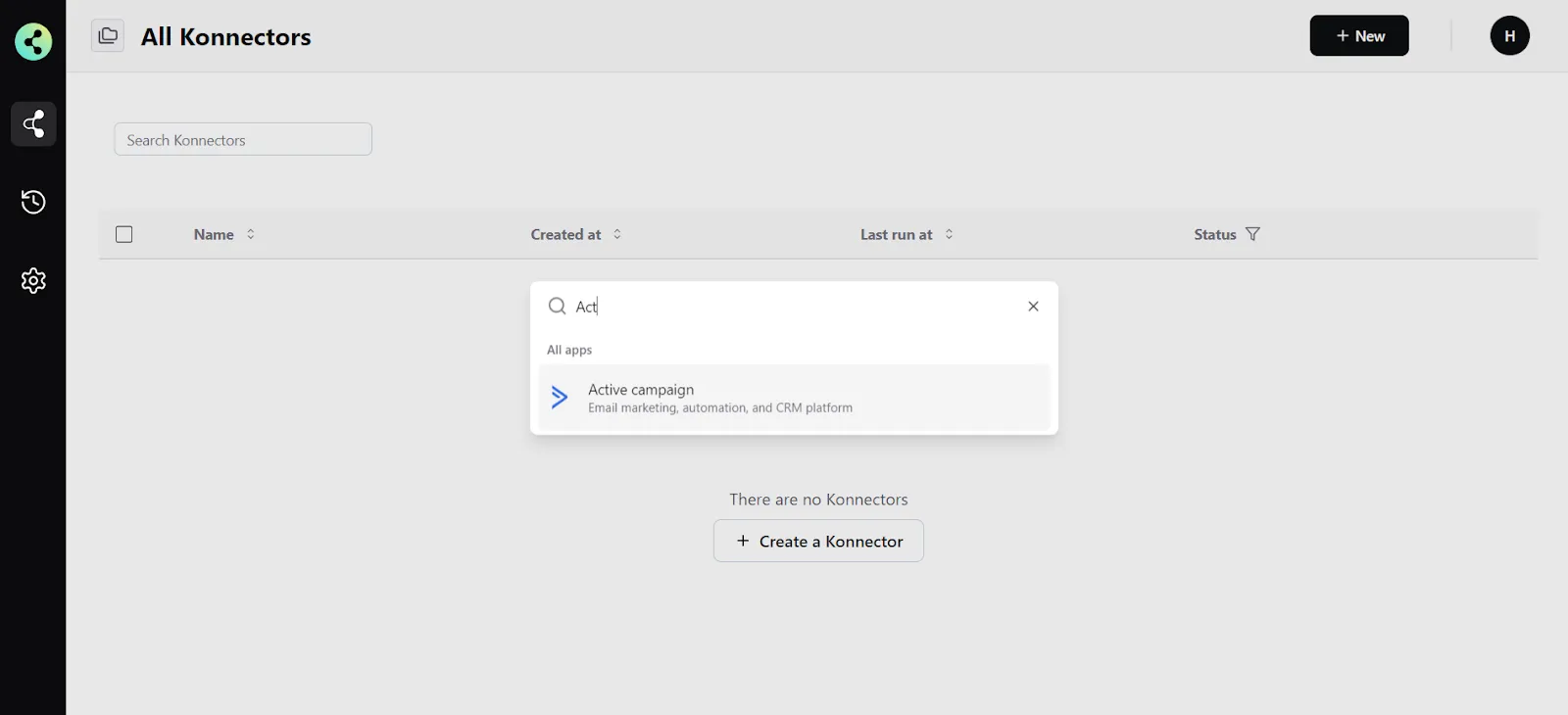Open the settings gear in sidebar
1568x715 pixels.
[33, 281]
